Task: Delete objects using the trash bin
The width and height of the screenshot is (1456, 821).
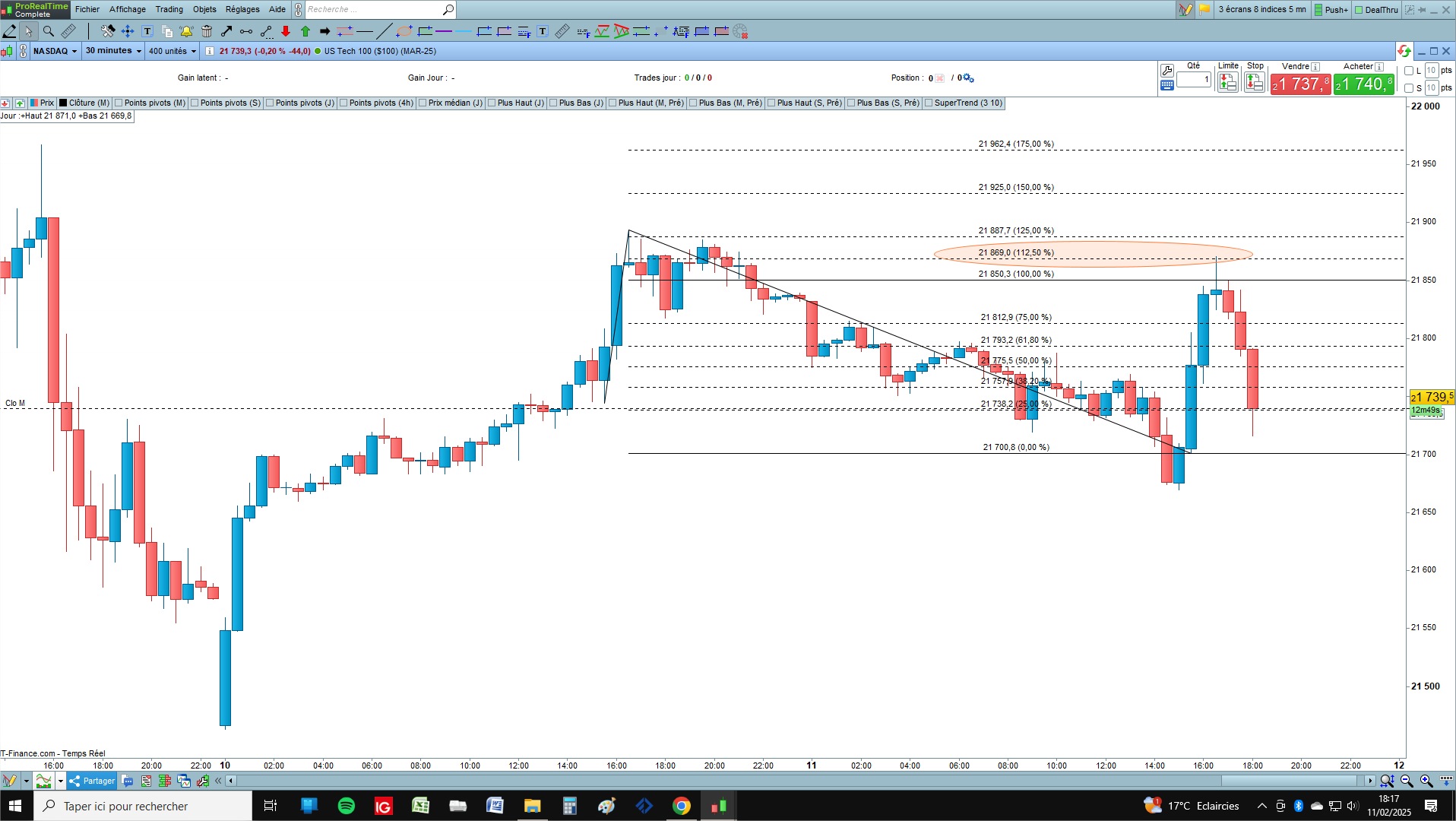Action: pyautogui.click(x=207, y=31)
